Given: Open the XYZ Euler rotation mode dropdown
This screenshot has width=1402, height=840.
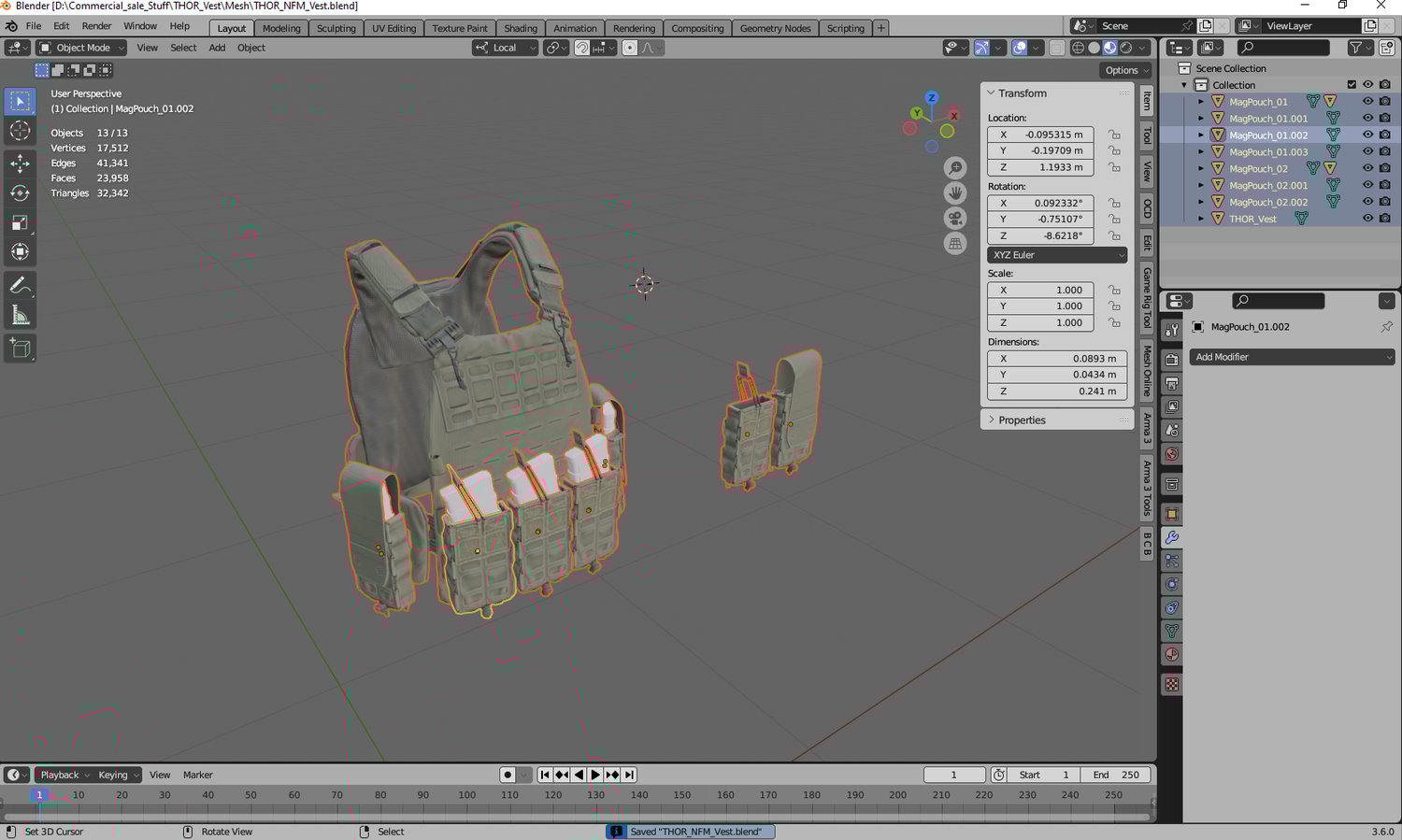Looking at the screenshot, I should (x=1057, y=254).
